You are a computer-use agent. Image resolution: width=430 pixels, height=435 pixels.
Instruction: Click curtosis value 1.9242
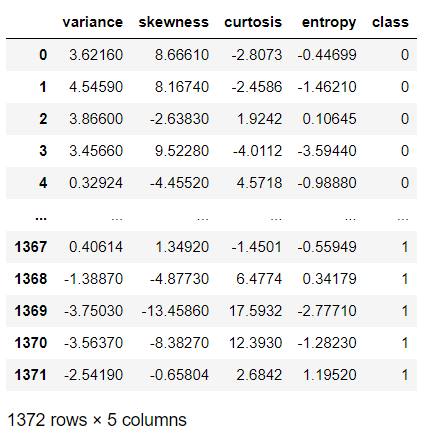coord(259,119)
